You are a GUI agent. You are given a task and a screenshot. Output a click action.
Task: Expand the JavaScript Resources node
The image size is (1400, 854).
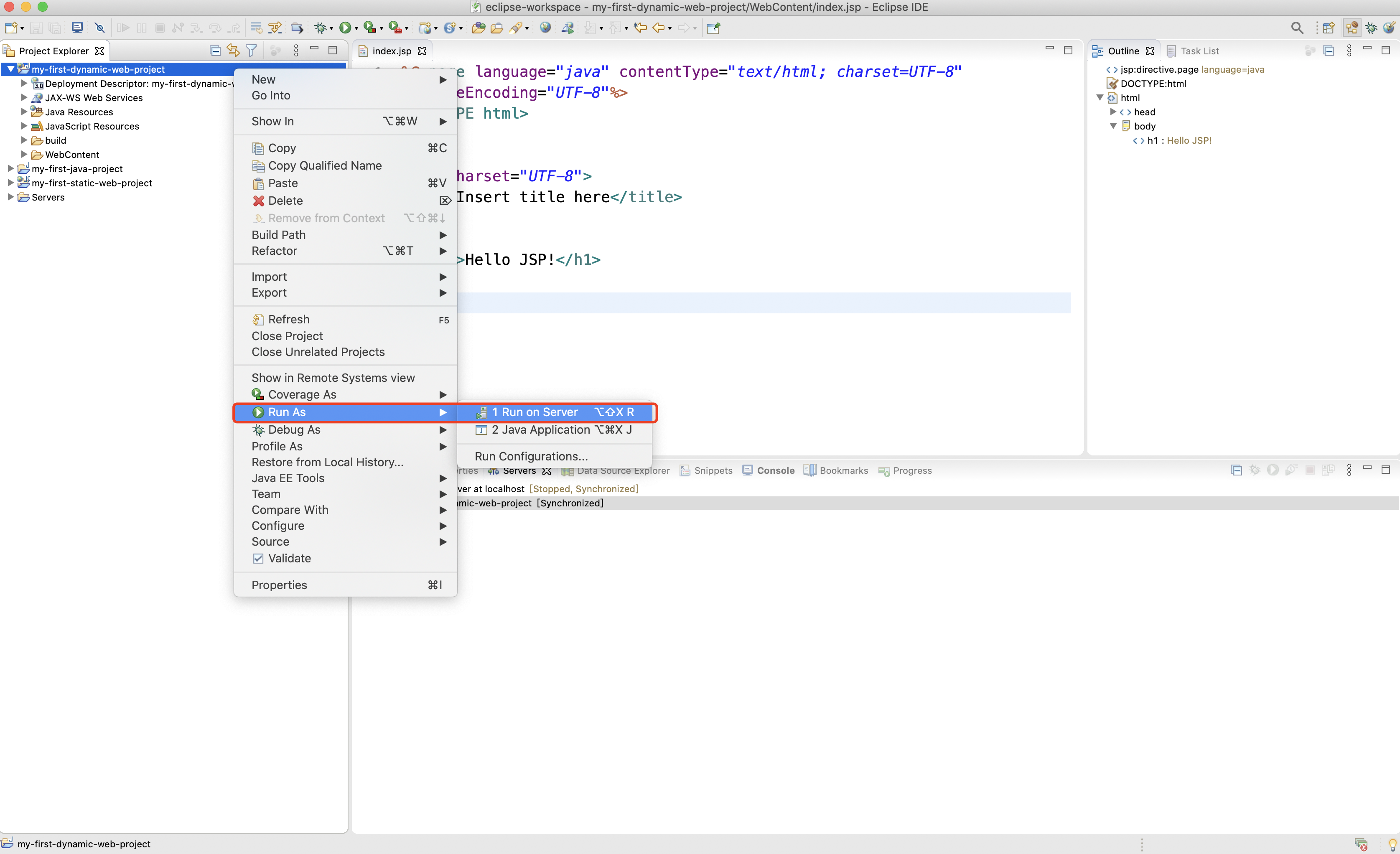point(24,126)
